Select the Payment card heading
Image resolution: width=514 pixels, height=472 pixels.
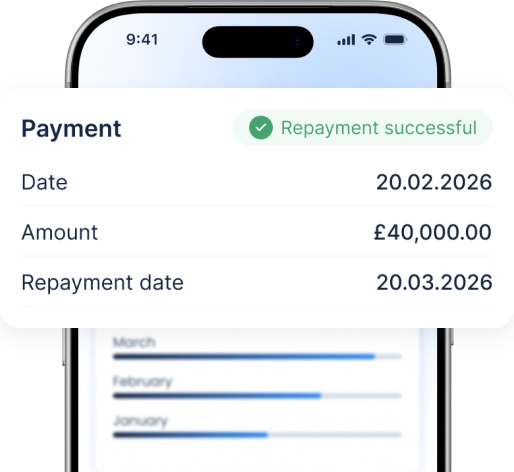coord(71,129)
